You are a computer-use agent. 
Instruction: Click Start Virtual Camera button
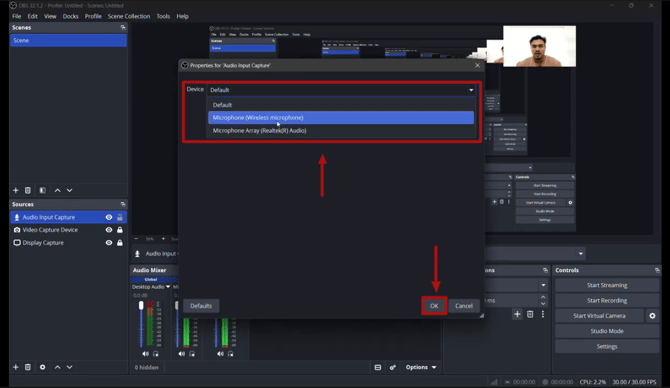pyautogui.click(x=599, y=316)
